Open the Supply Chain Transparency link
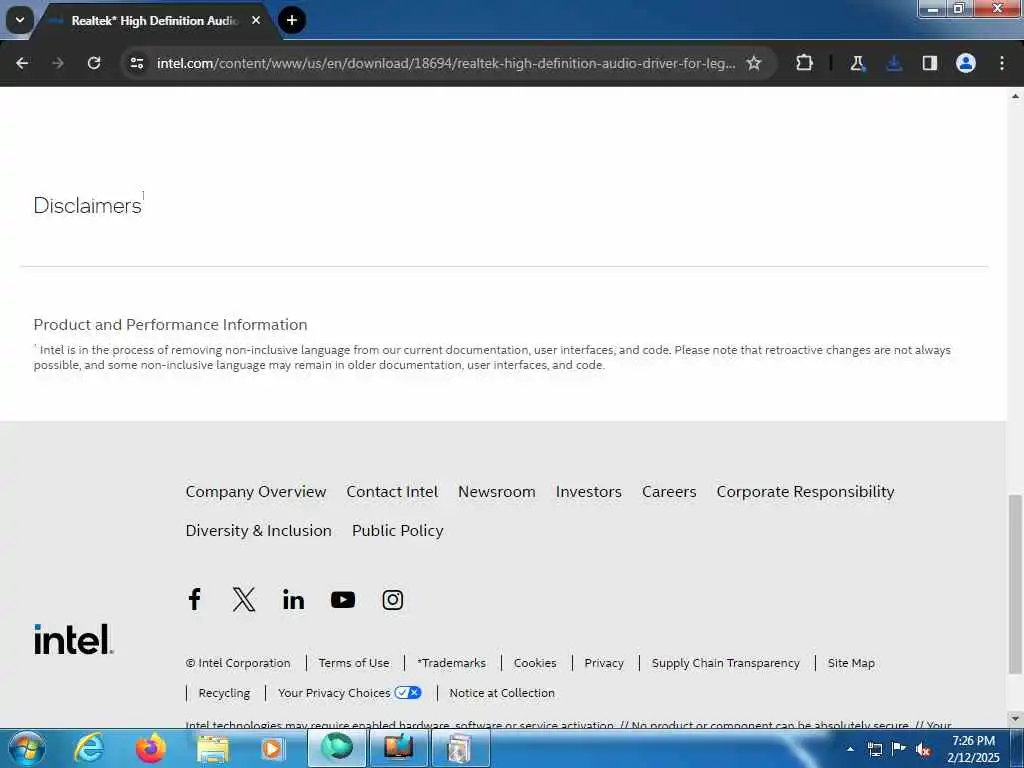 click(726, 663)
